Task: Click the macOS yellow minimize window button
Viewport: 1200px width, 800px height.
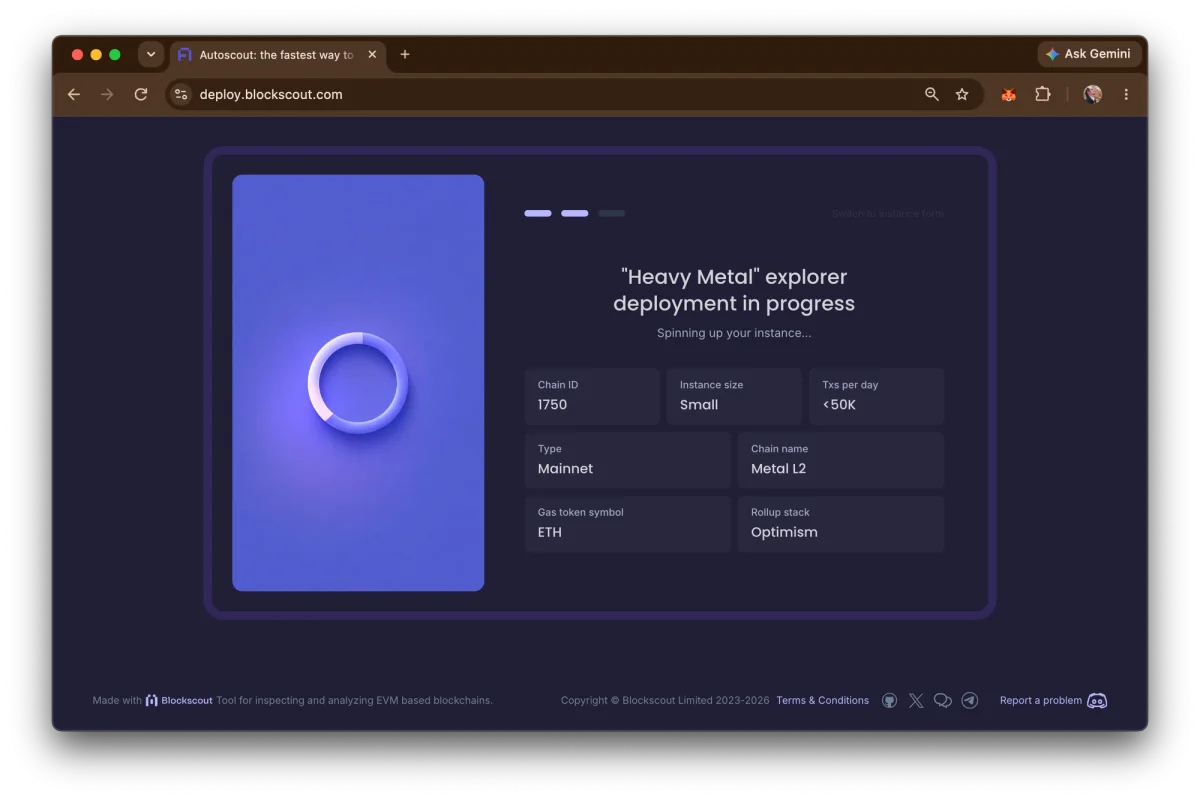Action: point(96,55)
